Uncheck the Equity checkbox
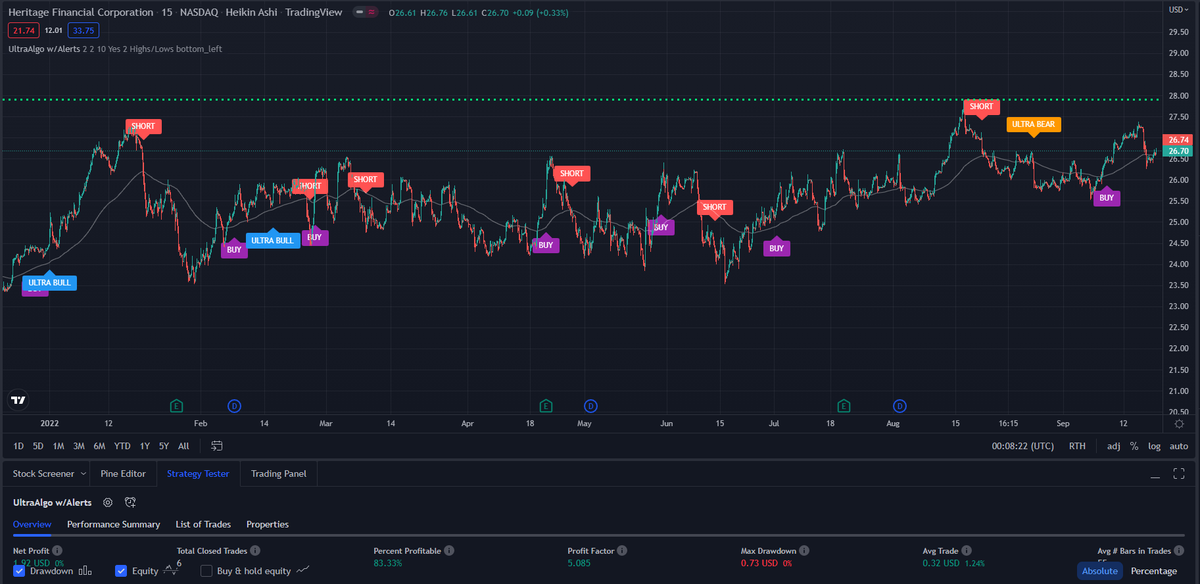 tap(121, 571)
